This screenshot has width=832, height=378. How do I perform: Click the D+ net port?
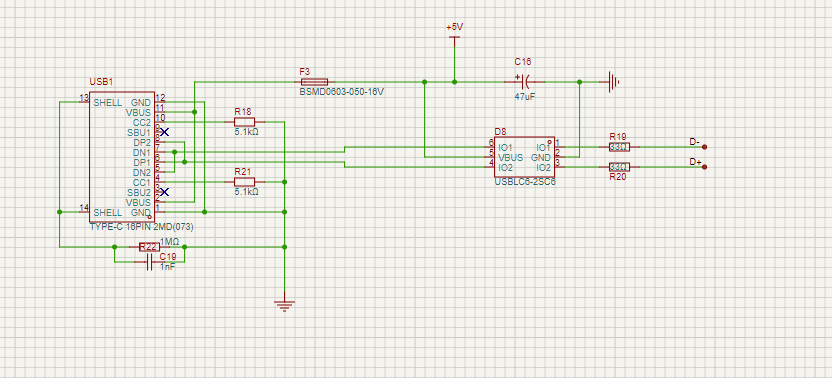pyautogui.click(x=704, y=167)
